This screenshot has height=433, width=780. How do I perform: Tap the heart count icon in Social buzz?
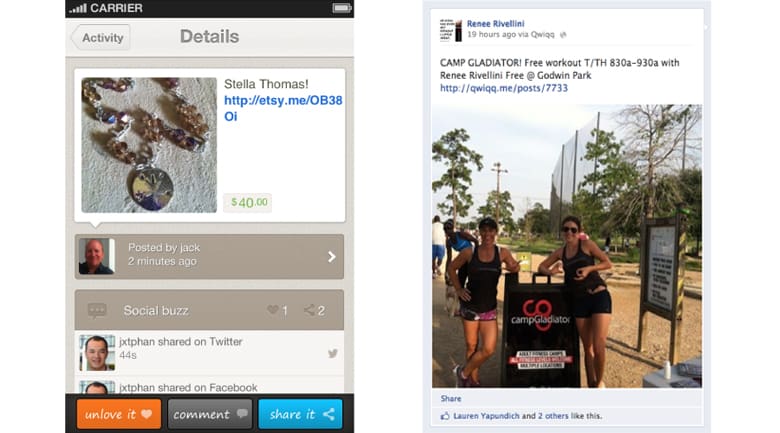(273, 310)
